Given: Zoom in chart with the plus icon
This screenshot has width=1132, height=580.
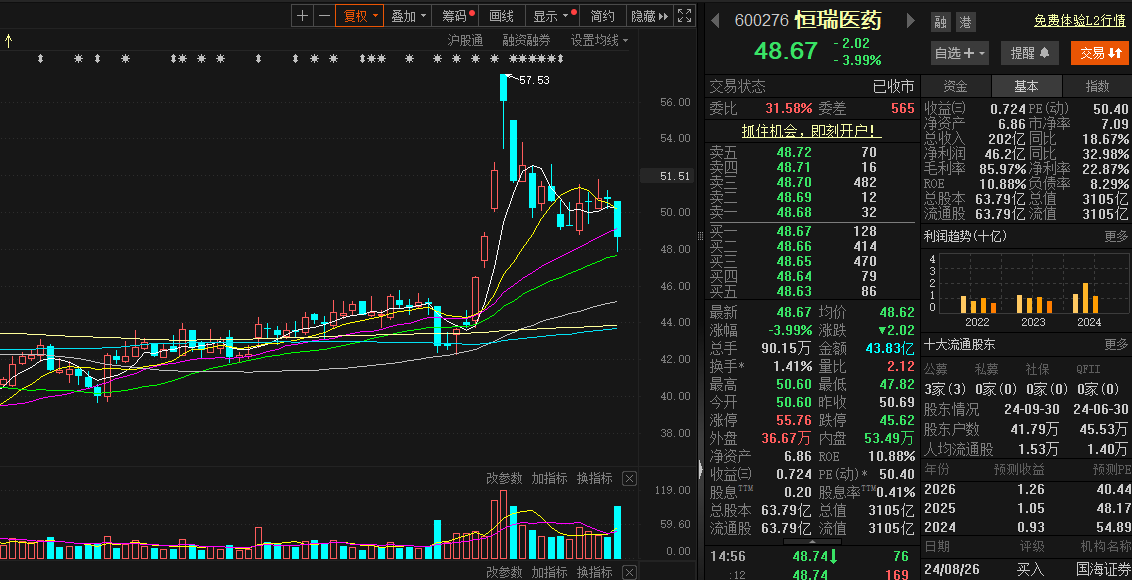Looking at the screenshot, I should coord(303,16).
